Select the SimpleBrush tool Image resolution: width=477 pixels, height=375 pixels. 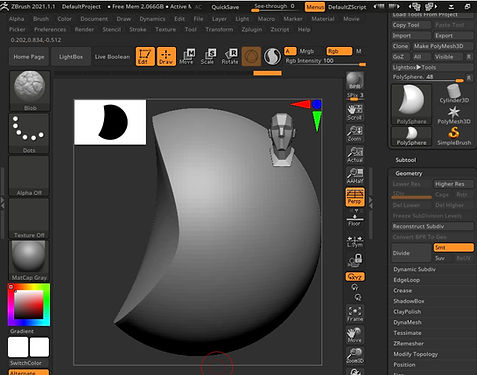pos(454,136)
